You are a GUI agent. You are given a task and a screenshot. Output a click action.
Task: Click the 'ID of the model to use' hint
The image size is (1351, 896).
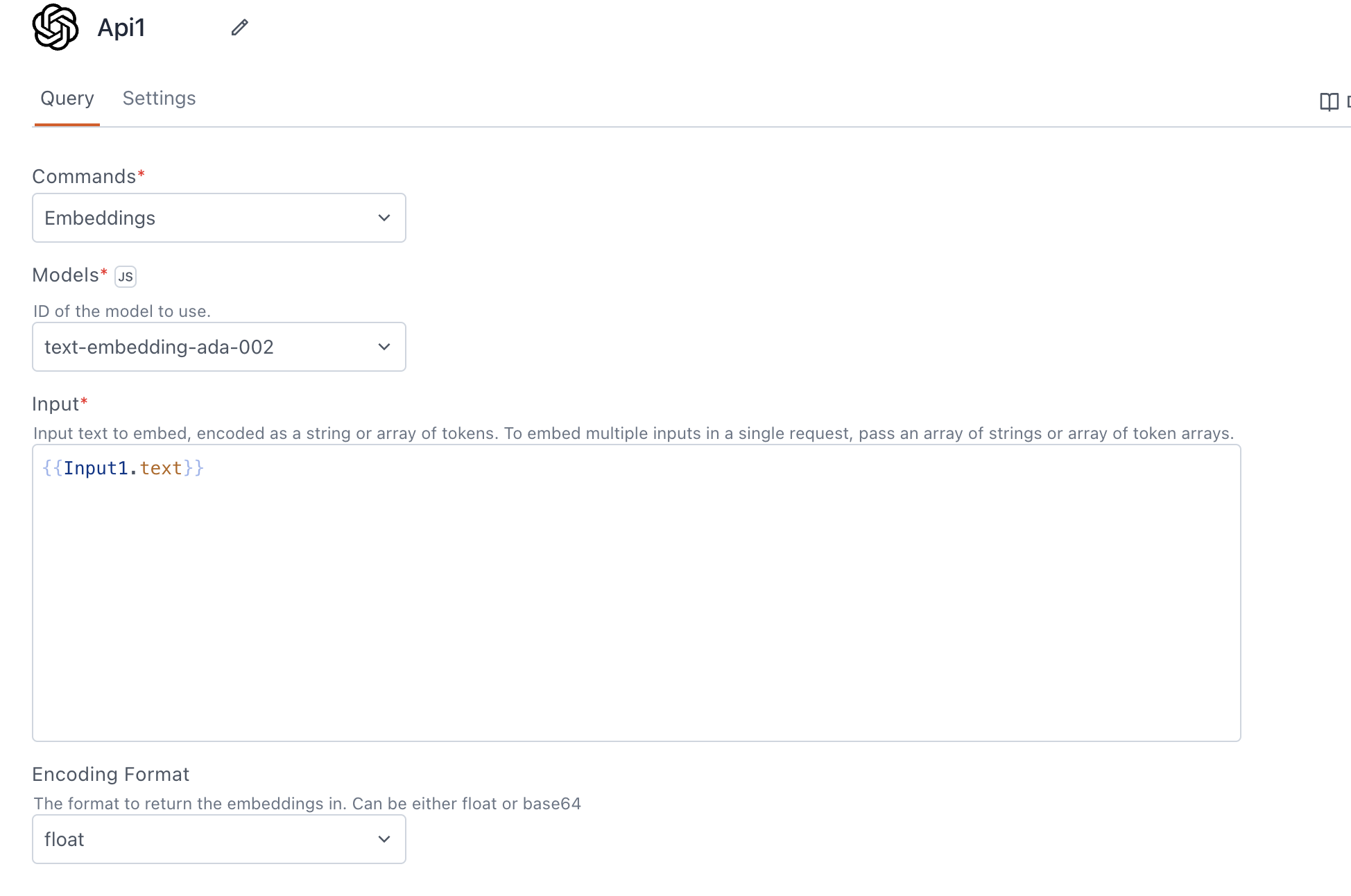point(122,311)
